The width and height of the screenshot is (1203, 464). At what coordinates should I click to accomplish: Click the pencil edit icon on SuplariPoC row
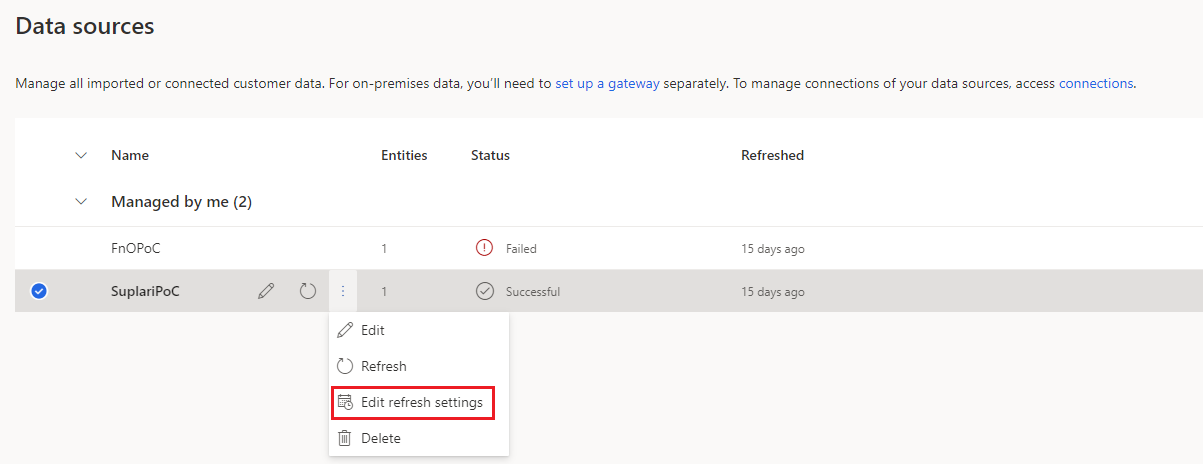[266, 291]
